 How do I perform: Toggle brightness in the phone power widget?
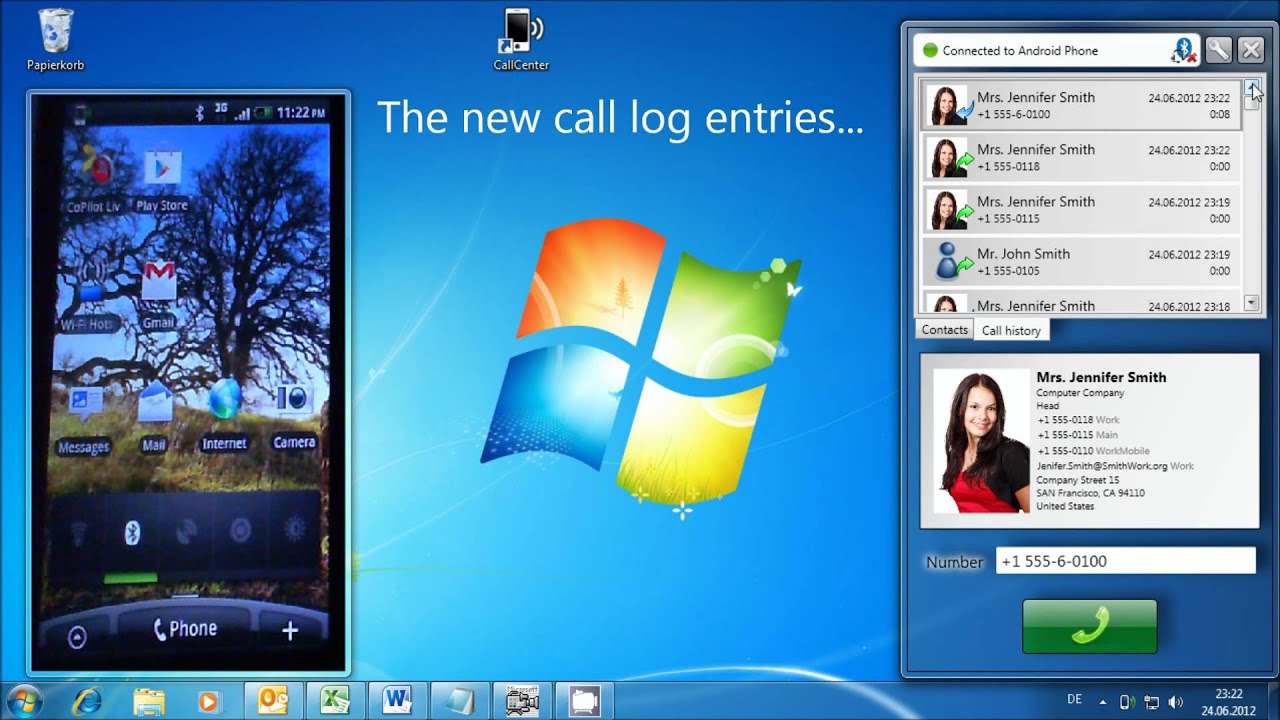point(293,529)
